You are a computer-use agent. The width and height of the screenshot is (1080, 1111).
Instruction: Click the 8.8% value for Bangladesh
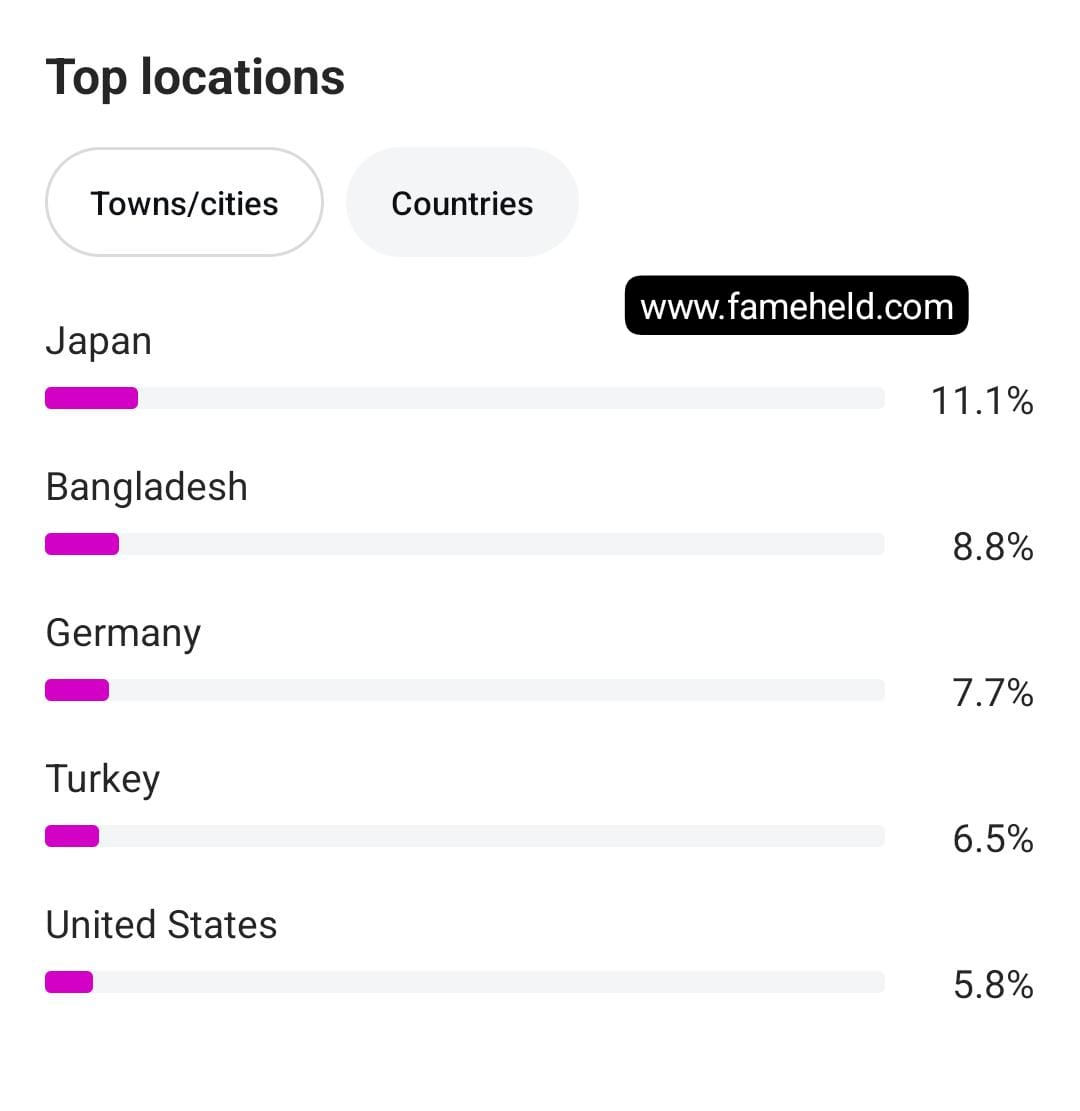click(993, 546)
